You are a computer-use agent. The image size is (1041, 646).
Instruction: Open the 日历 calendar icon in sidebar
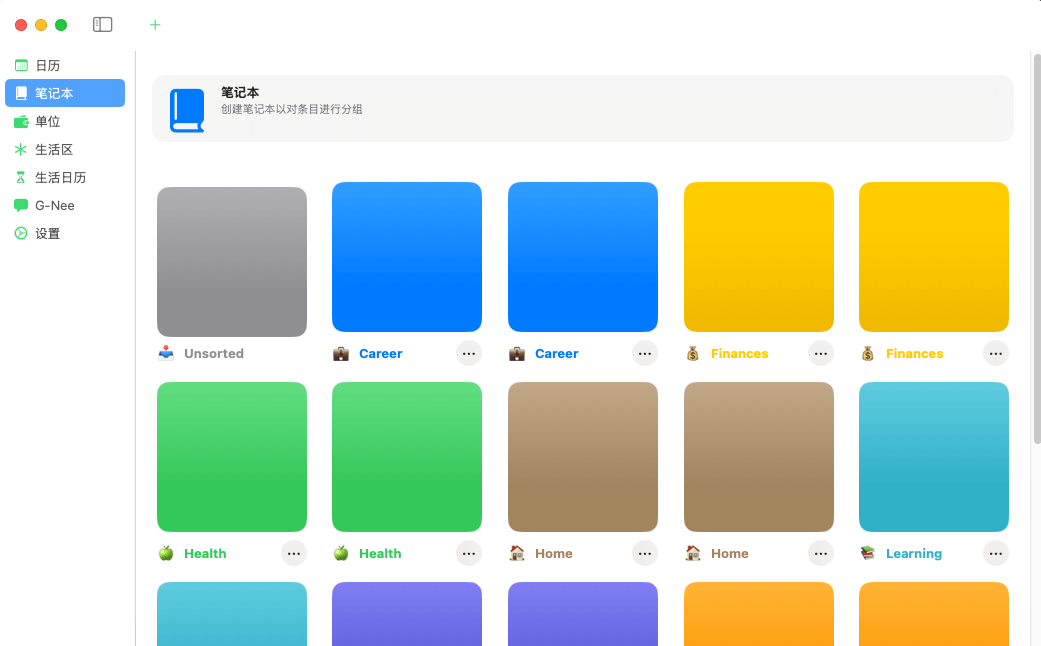[21, 65]
